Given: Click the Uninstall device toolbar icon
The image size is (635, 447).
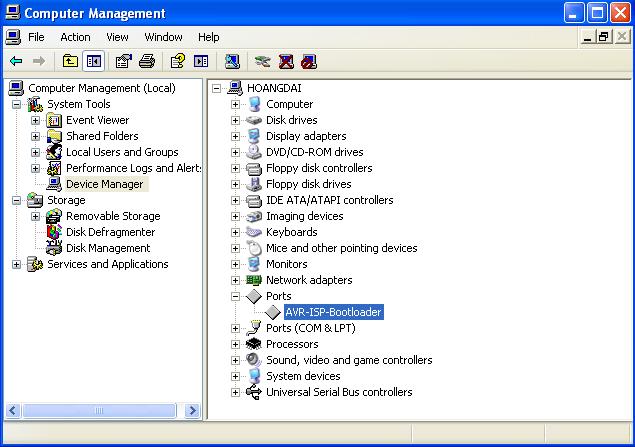Looking at the screenshot, I should 286,61.
